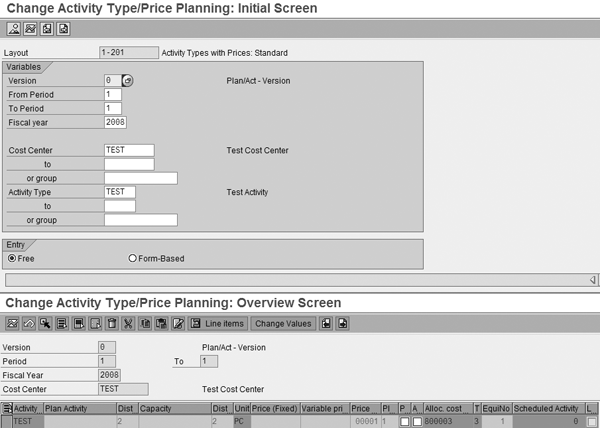The image size is (600, 428).
Task: Click period screen icon in Overview toolbar
Action: (12, 324)
